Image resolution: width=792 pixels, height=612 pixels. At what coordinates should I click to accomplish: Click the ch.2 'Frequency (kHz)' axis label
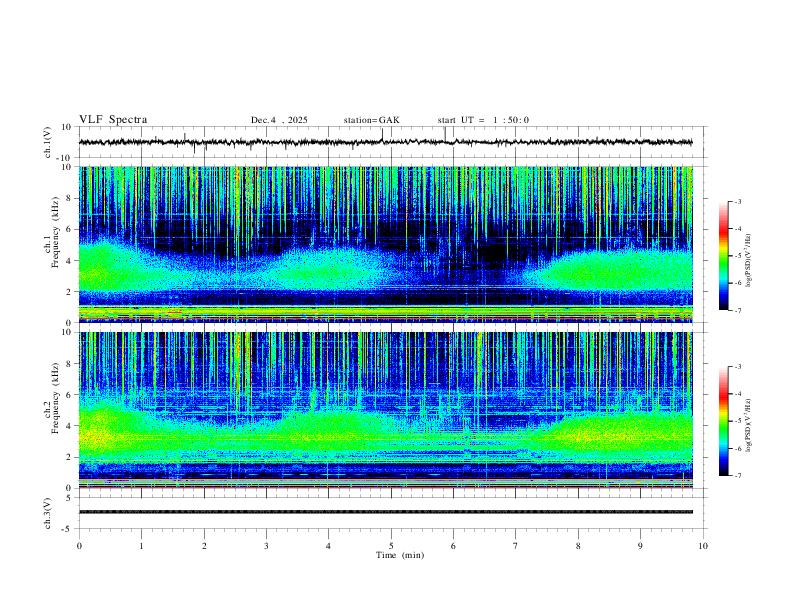tap(55, 399)
